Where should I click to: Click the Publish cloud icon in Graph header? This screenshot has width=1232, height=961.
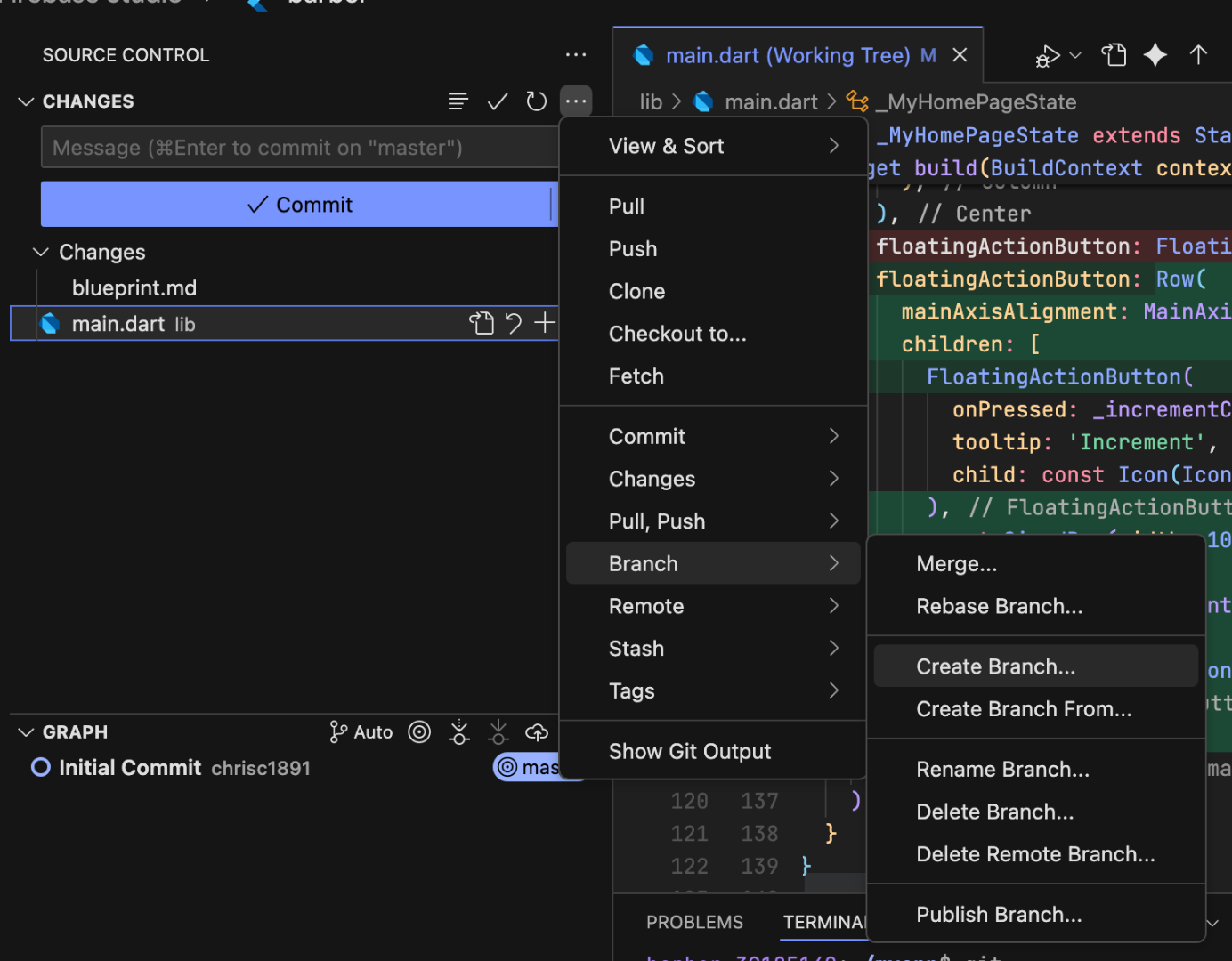click(537, 731)
